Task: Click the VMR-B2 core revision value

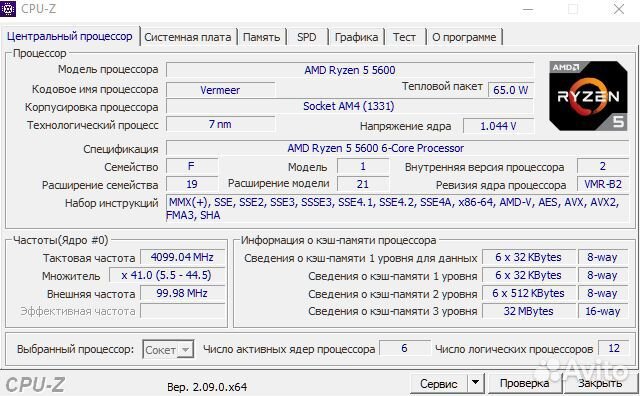Action: coord(603,184)
